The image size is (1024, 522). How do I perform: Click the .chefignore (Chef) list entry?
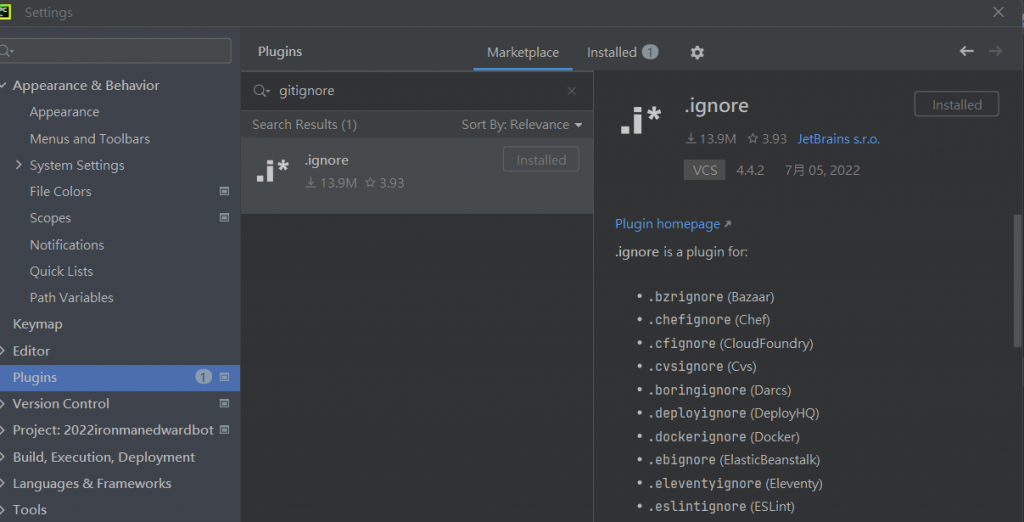[x=709, y=320]
